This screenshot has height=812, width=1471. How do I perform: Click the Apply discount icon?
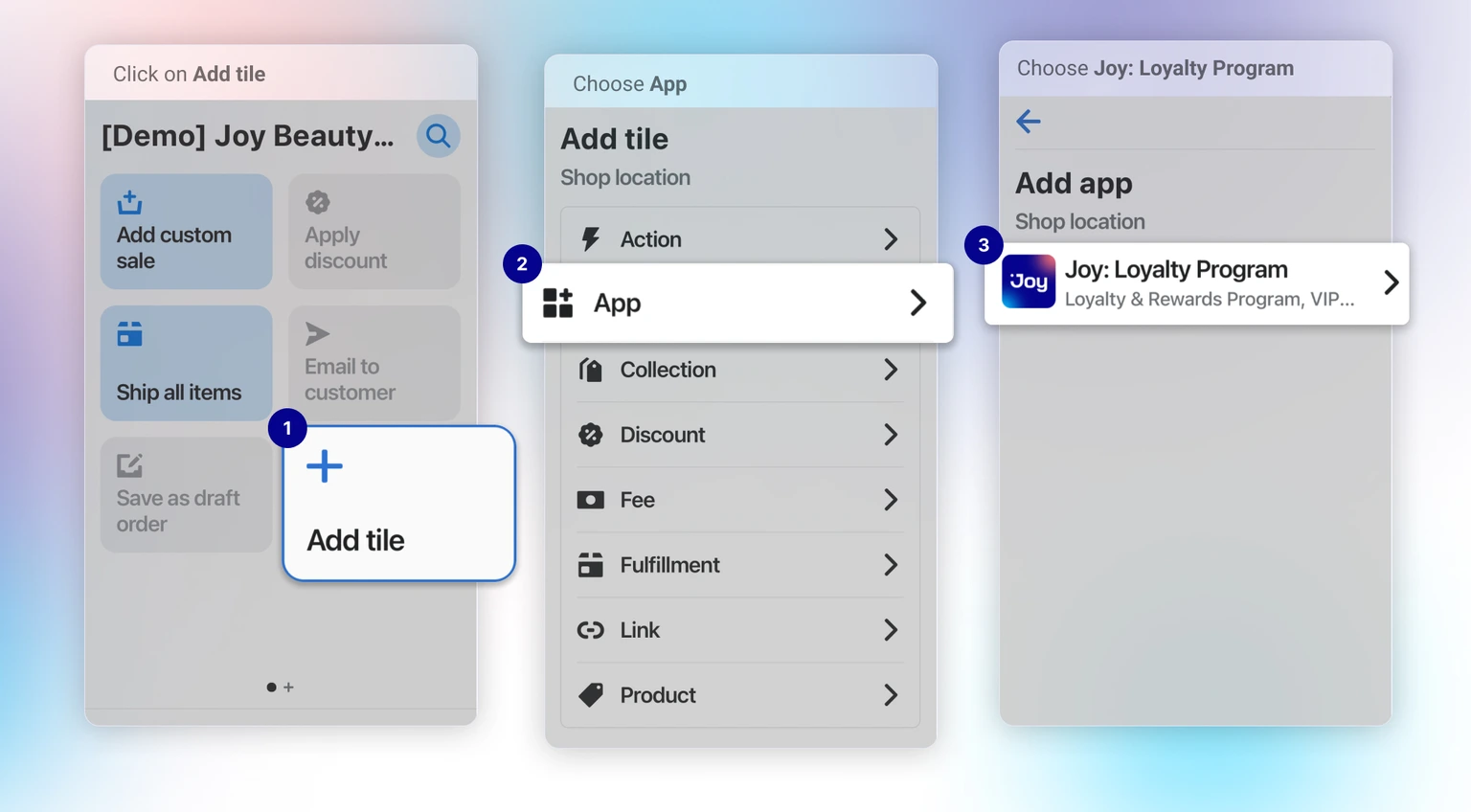(317, 201)
